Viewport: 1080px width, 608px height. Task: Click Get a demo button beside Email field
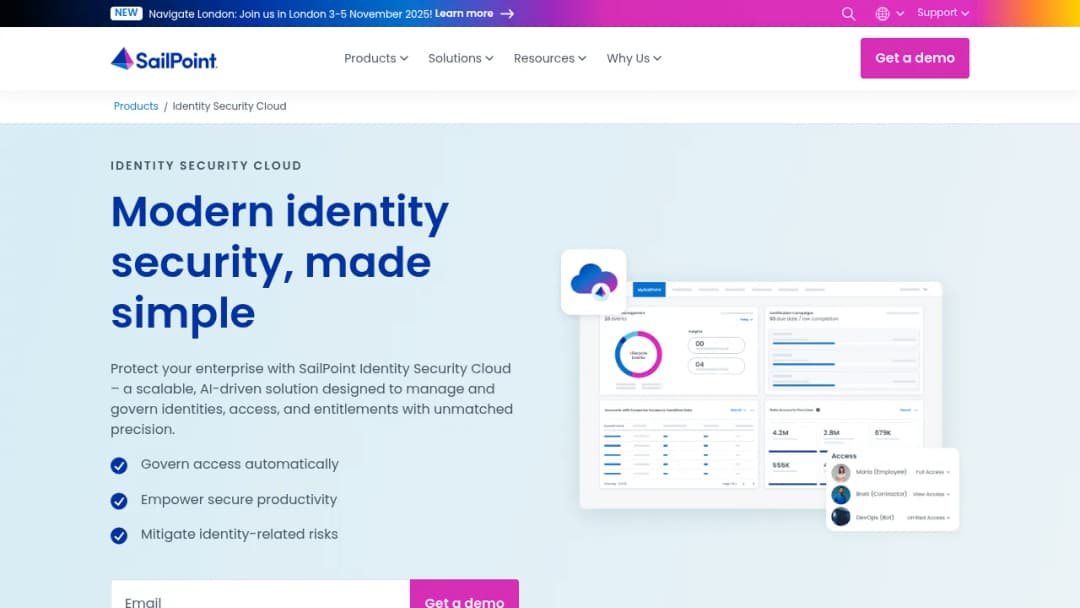pos(464,594)
